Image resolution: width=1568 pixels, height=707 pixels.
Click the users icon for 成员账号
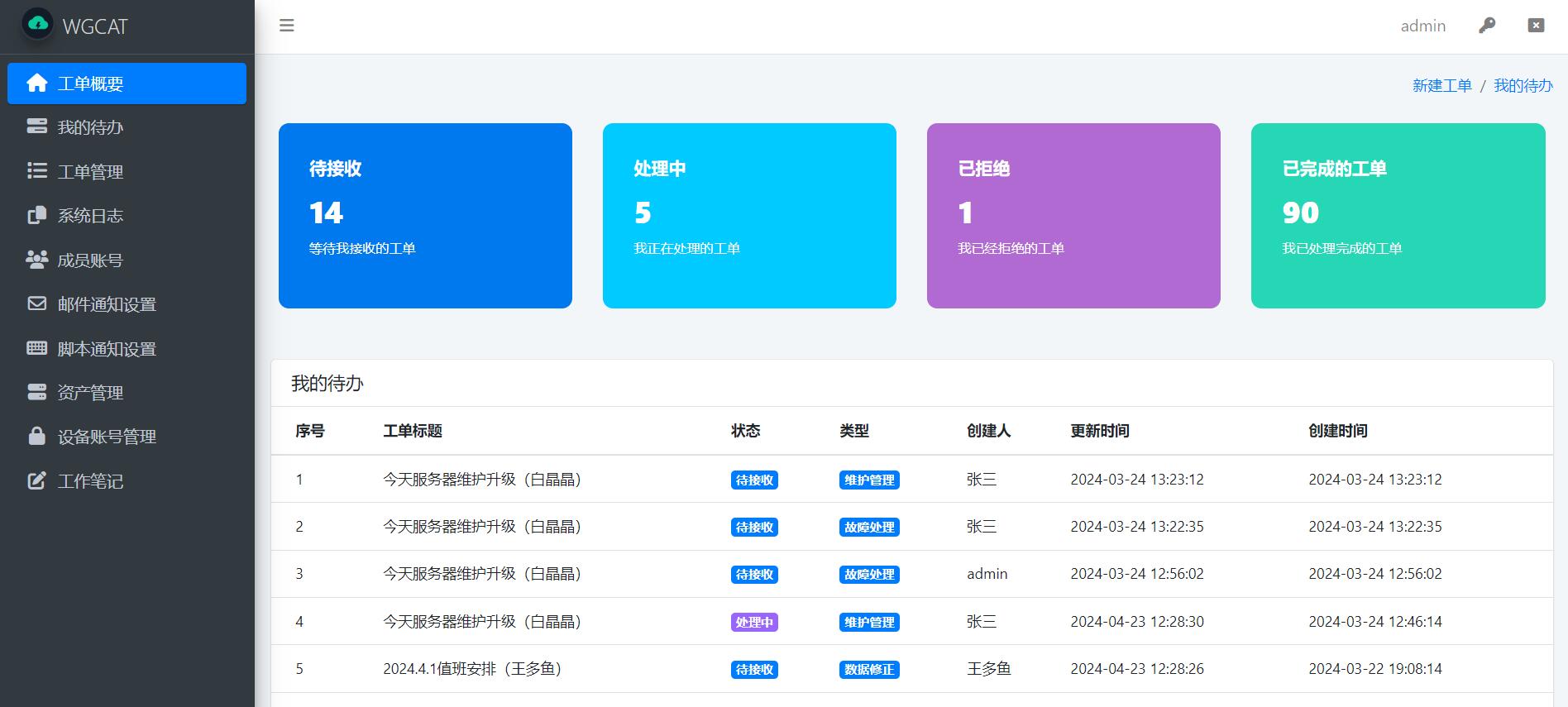(37, 260)
